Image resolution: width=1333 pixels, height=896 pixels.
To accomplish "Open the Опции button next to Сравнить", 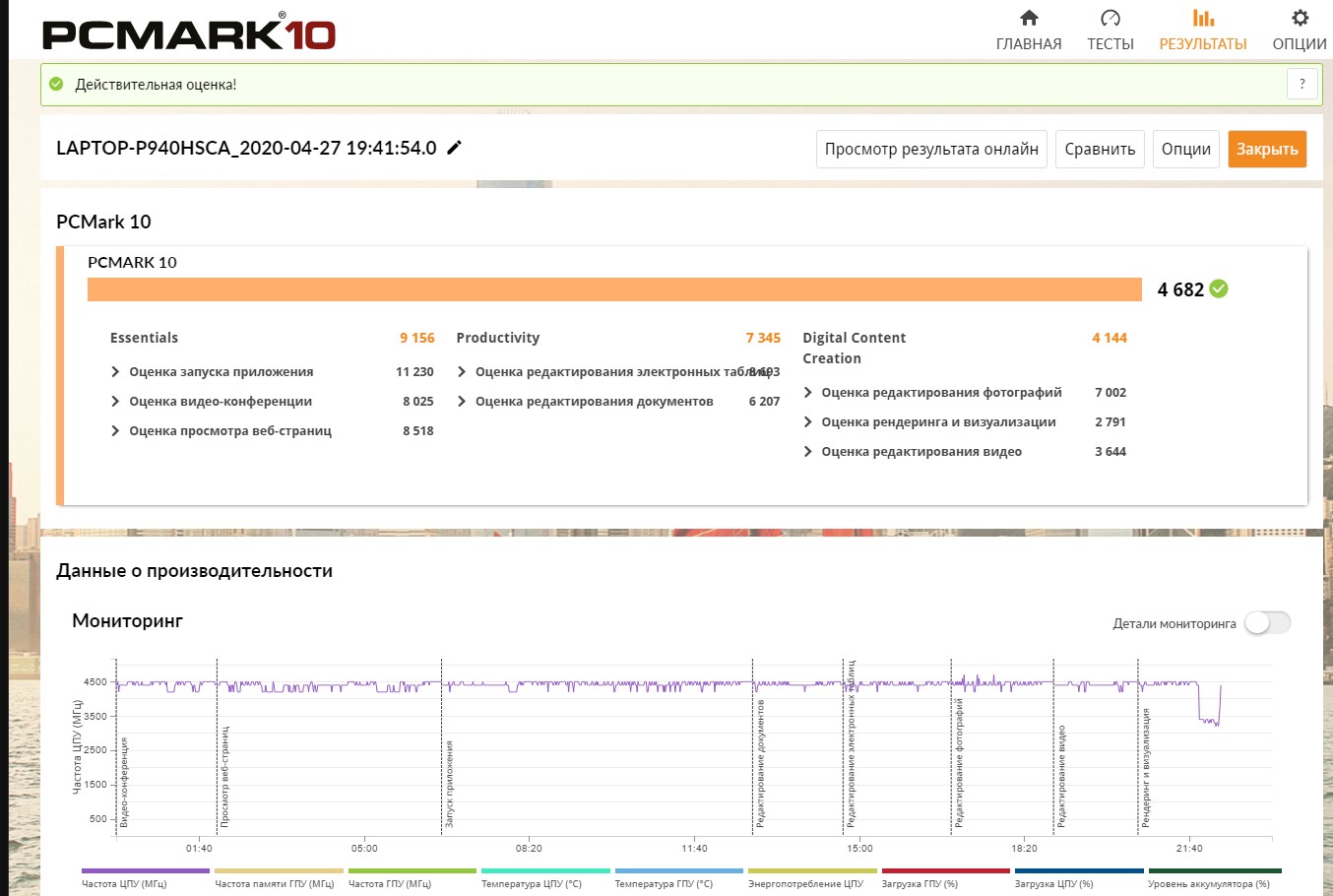I will coord(1185,150).
